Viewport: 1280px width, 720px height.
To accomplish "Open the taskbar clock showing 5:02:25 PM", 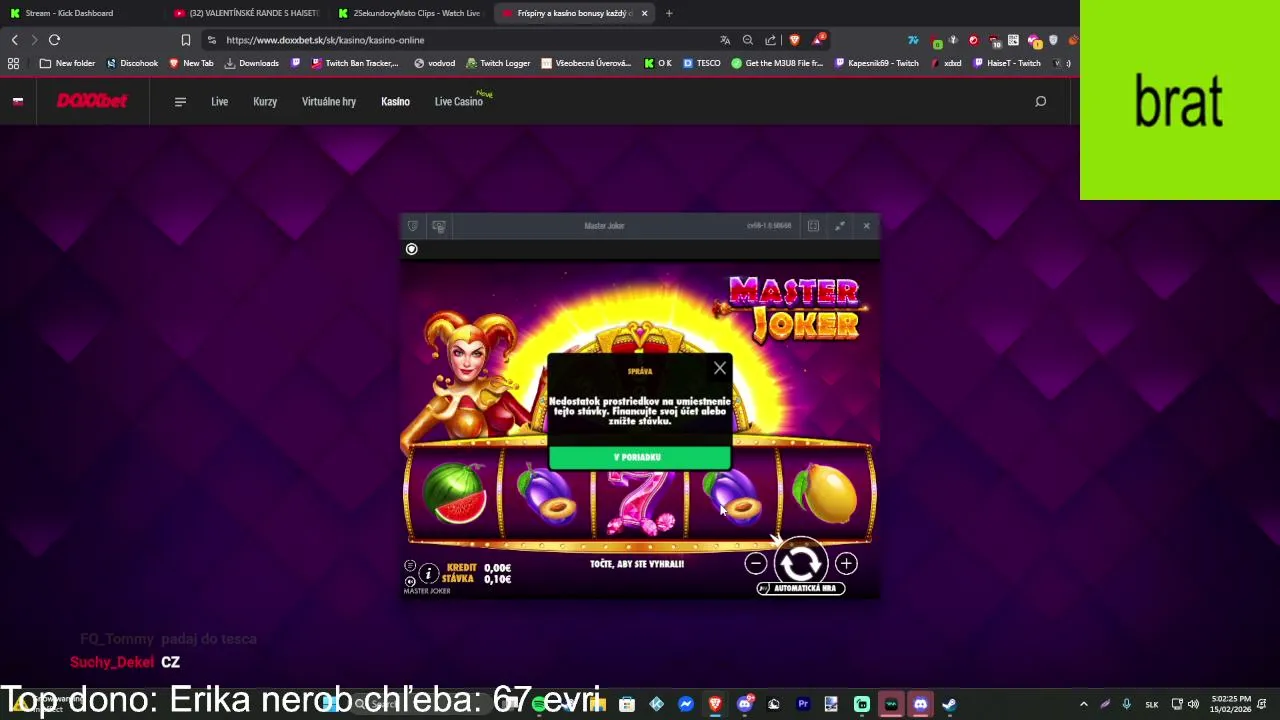I will (x=1231, y=704).
